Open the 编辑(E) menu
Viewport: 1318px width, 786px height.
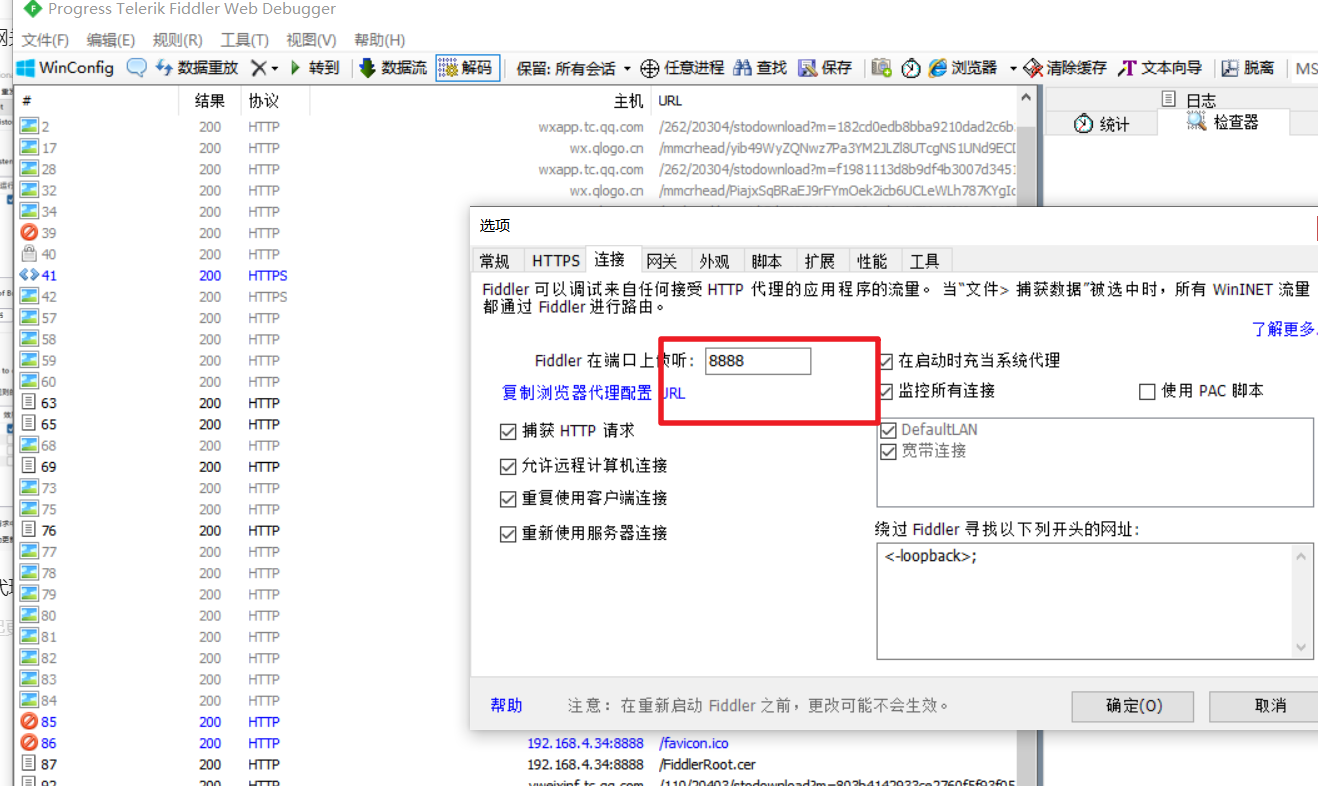[110, 40]
